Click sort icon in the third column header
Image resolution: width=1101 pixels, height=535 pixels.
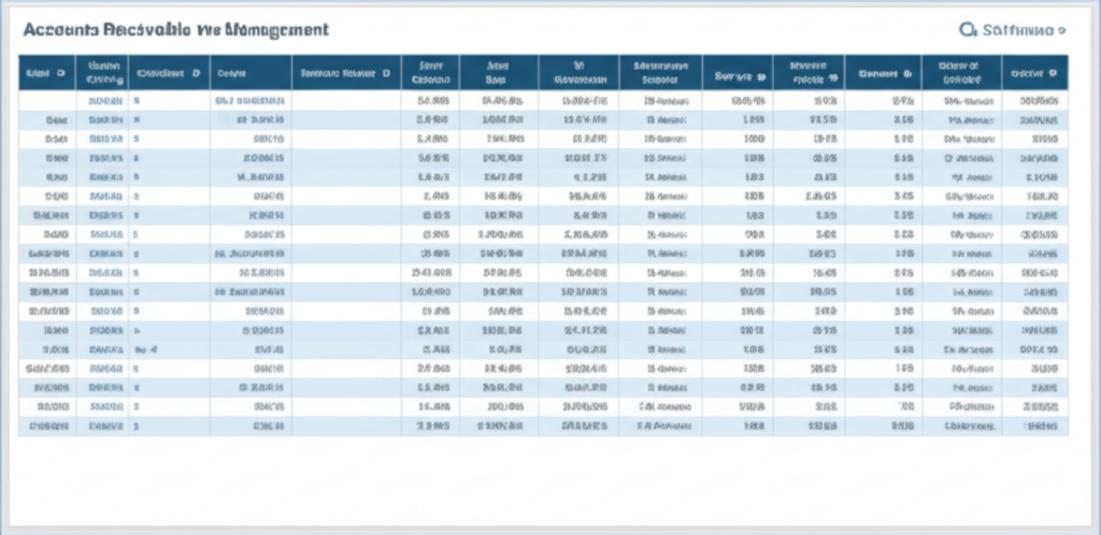click(196, 73)
